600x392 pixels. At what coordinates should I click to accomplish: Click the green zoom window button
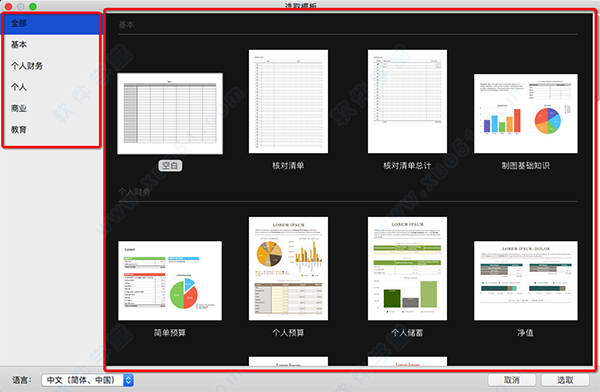point(33,6)
